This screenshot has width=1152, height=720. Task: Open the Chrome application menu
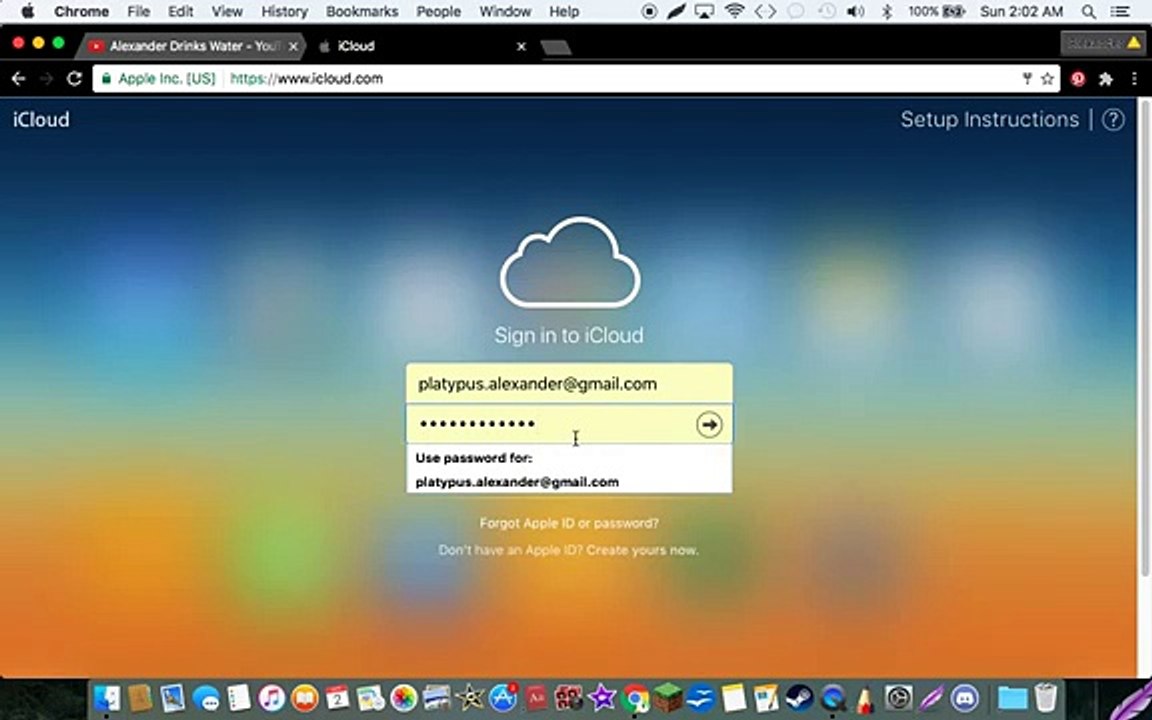[x=81, y=11]
